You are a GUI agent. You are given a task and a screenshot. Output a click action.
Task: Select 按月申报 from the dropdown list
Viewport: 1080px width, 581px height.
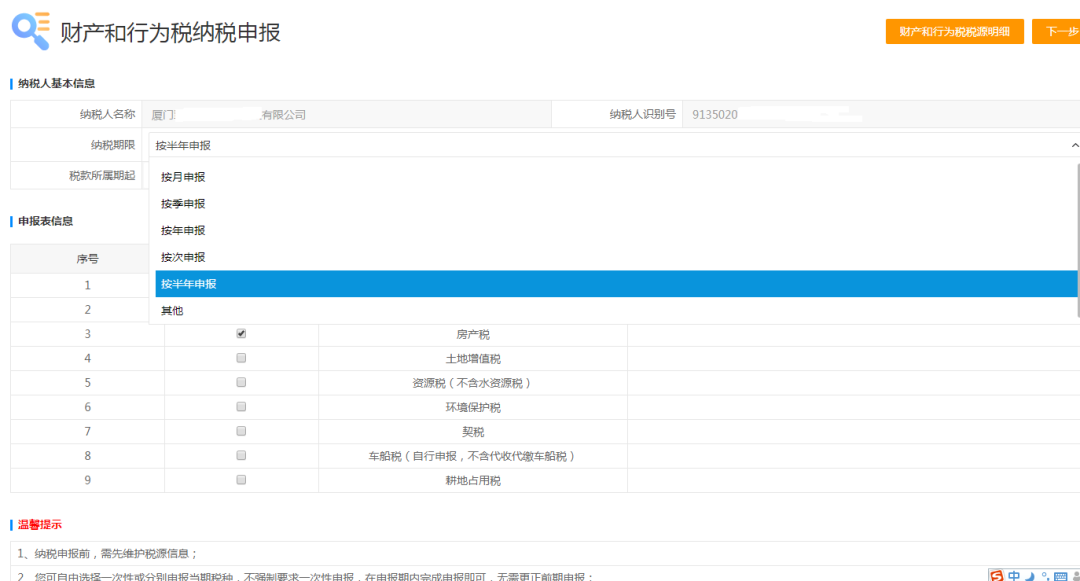[x=183, y=176]
